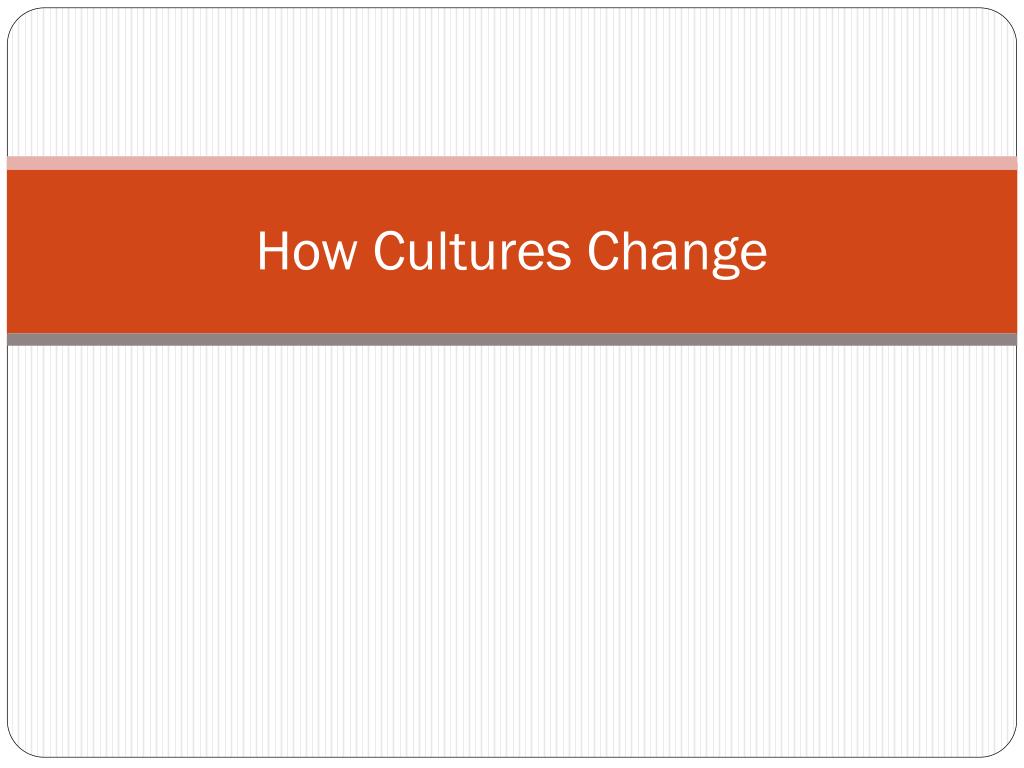Click the orange banner right of title
This screenshot has width=1024, height=768.
[x=892, y=251]
